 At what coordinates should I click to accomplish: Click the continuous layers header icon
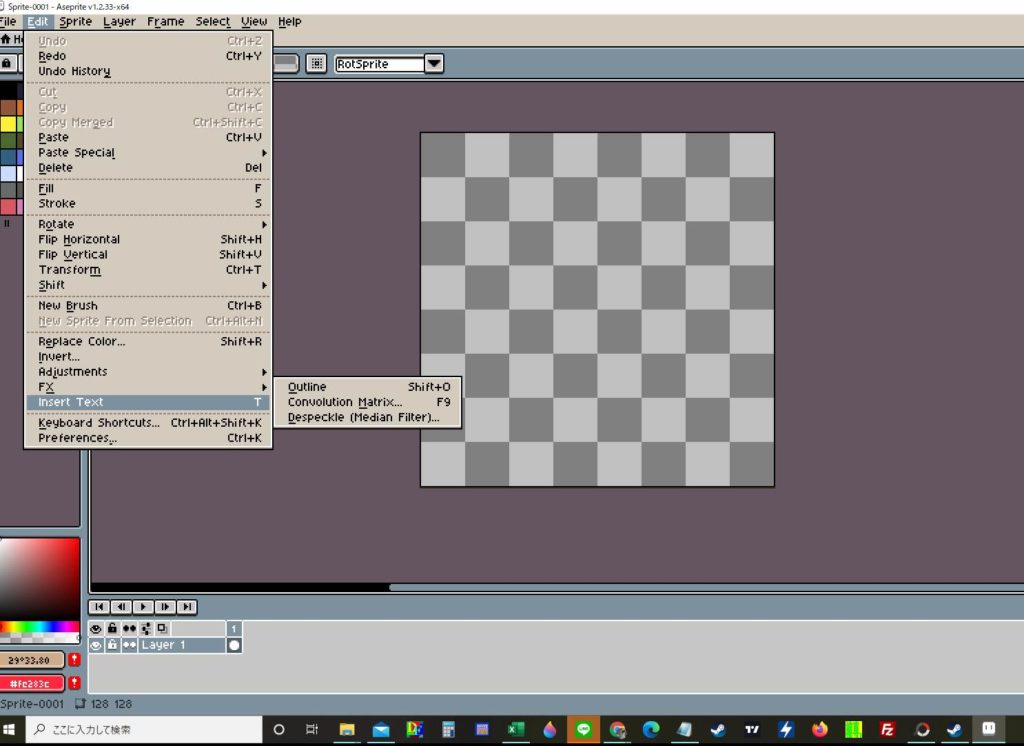(x=129, y=629)
